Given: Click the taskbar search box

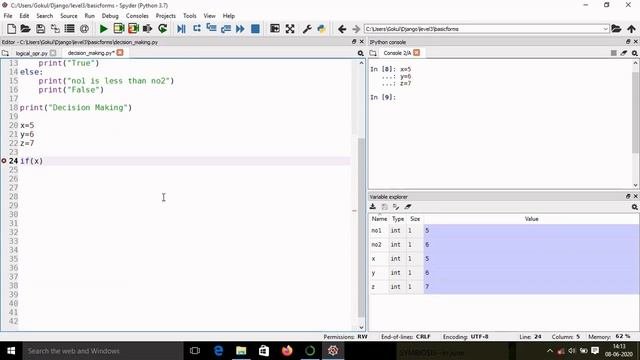Looking at the screenshot, I should 102,351.
